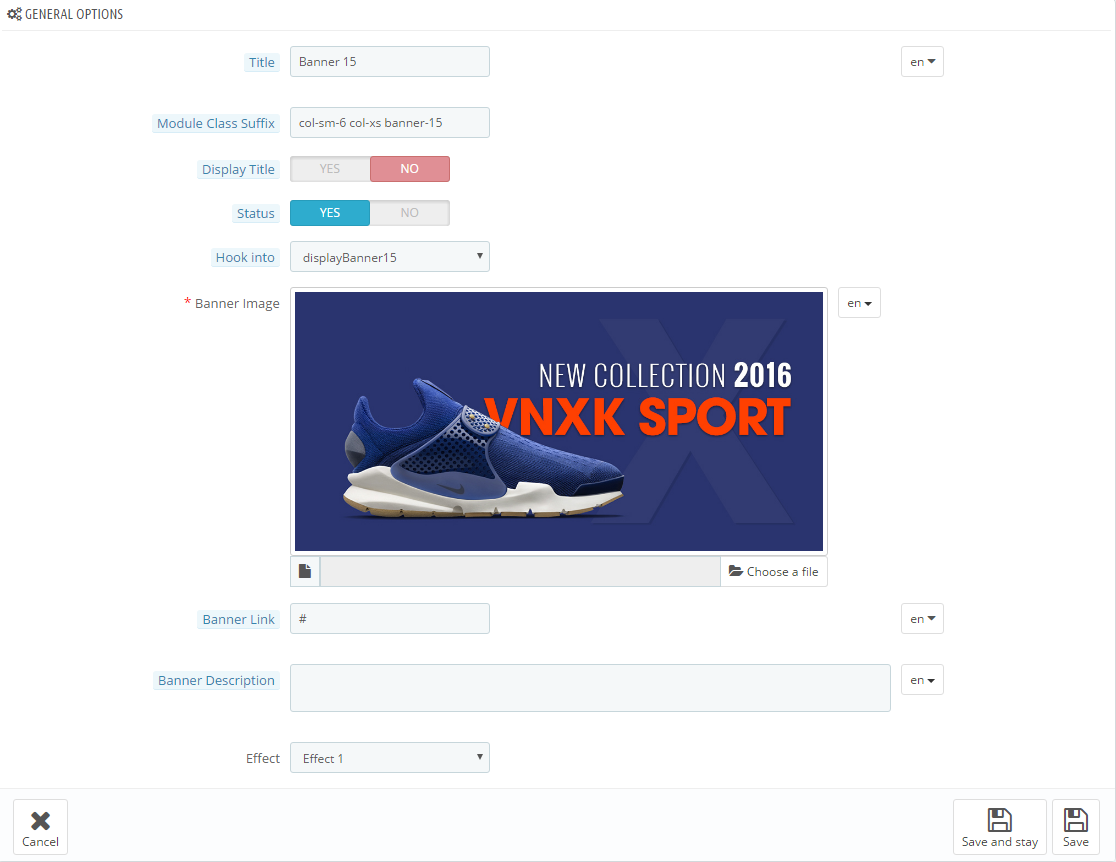Click the Banner Link input field
The height and width of the screenshot is (862, 1116).
point(390,619)
